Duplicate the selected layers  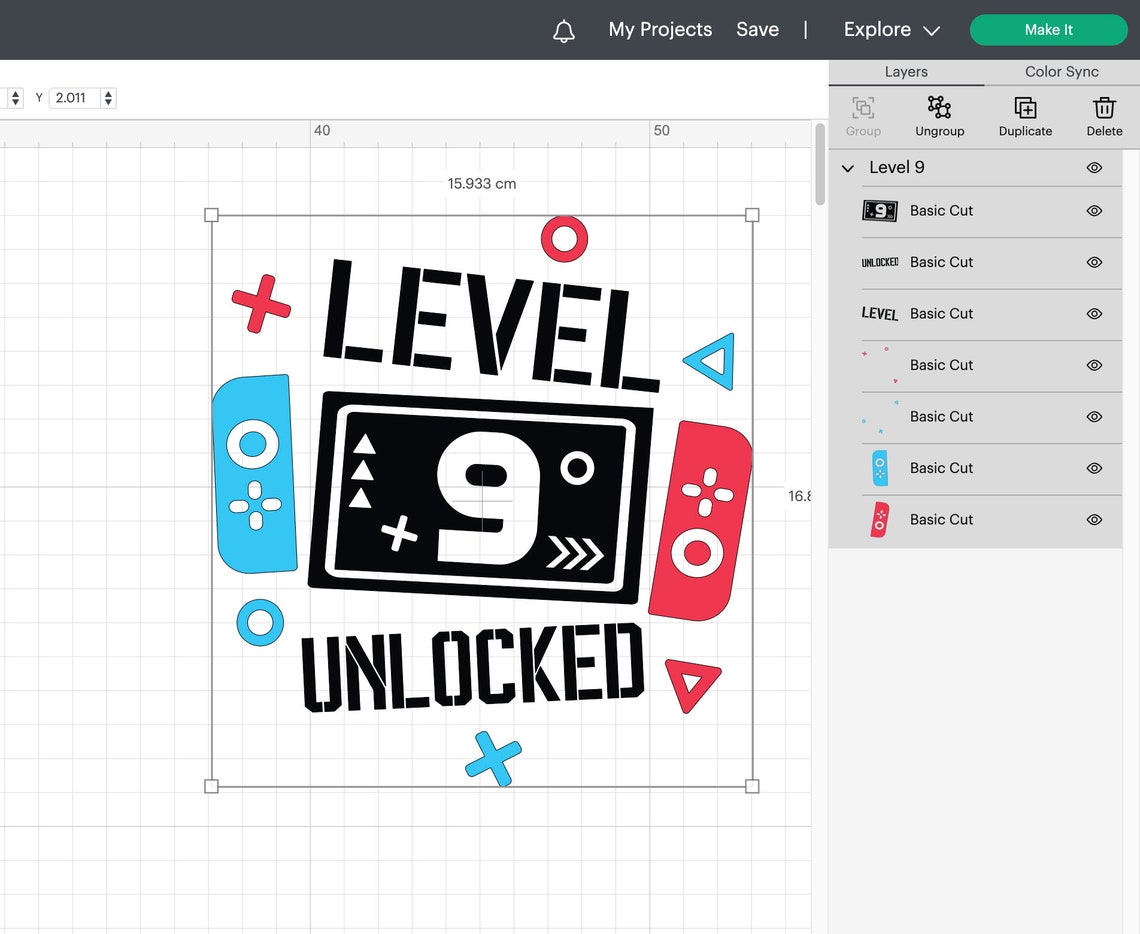coord(1025,115)
